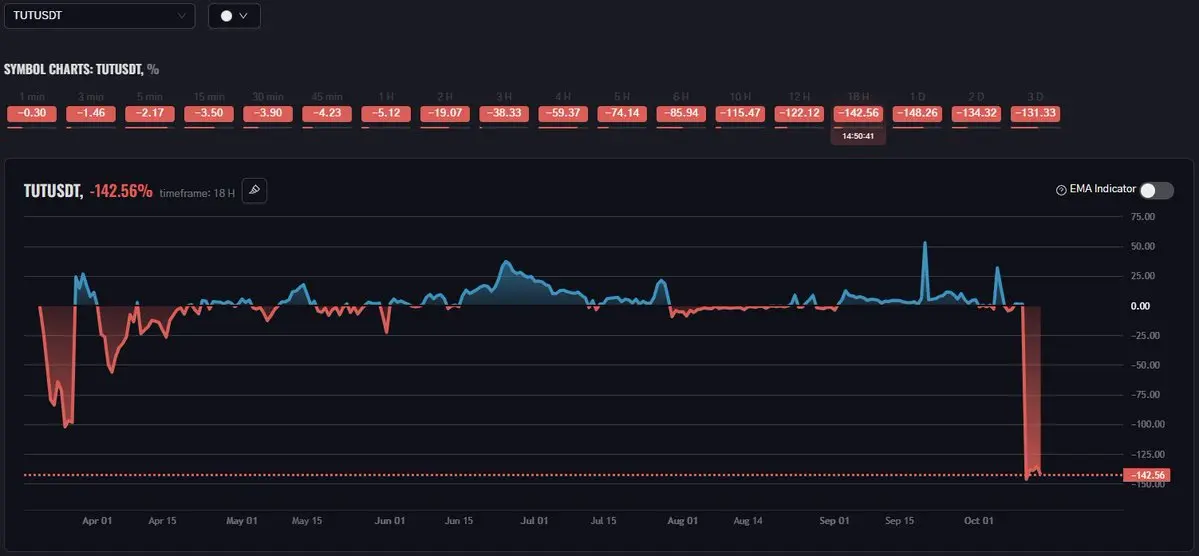Screen dimensions: 1199x556
Task: Pick the 10 H timeframe value -115.47
Action: coord(740,114)
